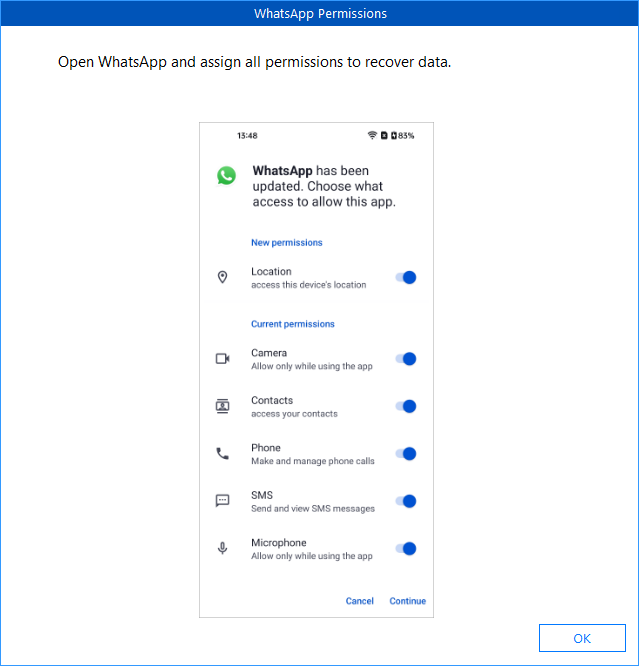Toggle the SMS permission switch
The width and height of the screenshot is (639, 666).
click(405, 501)
